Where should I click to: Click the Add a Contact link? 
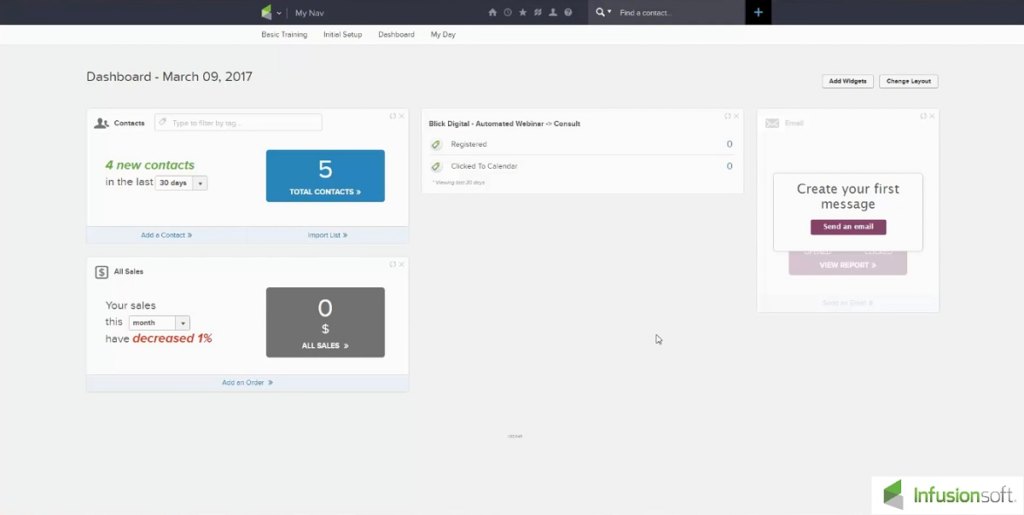click(x=167, y=235)
